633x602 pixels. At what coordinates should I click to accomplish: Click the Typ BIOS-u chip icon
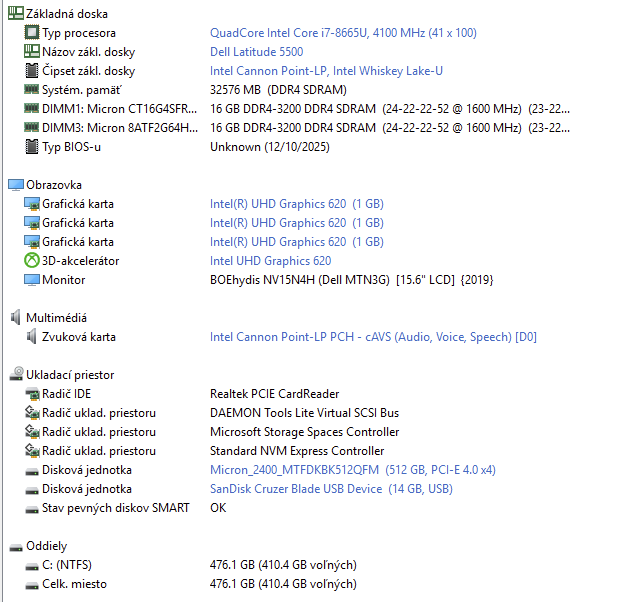click(32, 146)
